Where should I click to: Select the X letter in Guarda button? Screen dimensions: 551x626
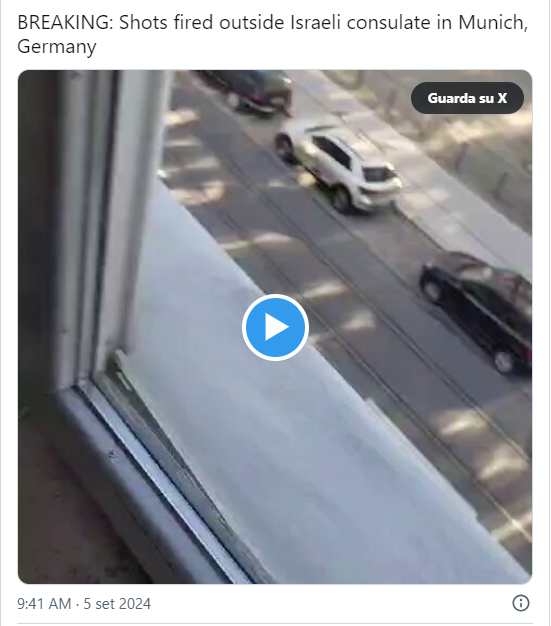(502, 98)
